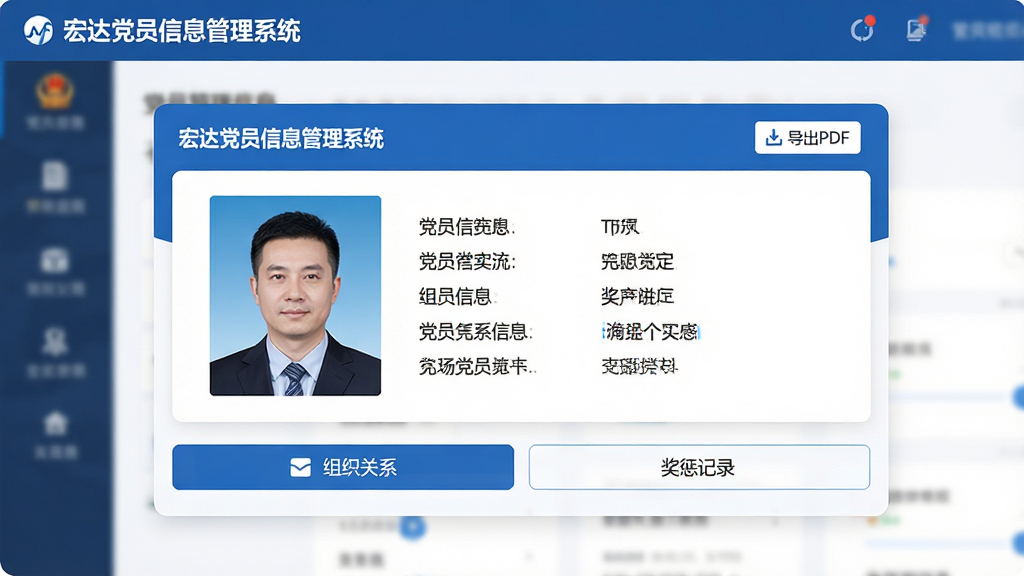The height and width of the screenshot is (576, 1024).
Task: Click the dialog title 宏达党员信息管理系统
Action: [281, 138]
